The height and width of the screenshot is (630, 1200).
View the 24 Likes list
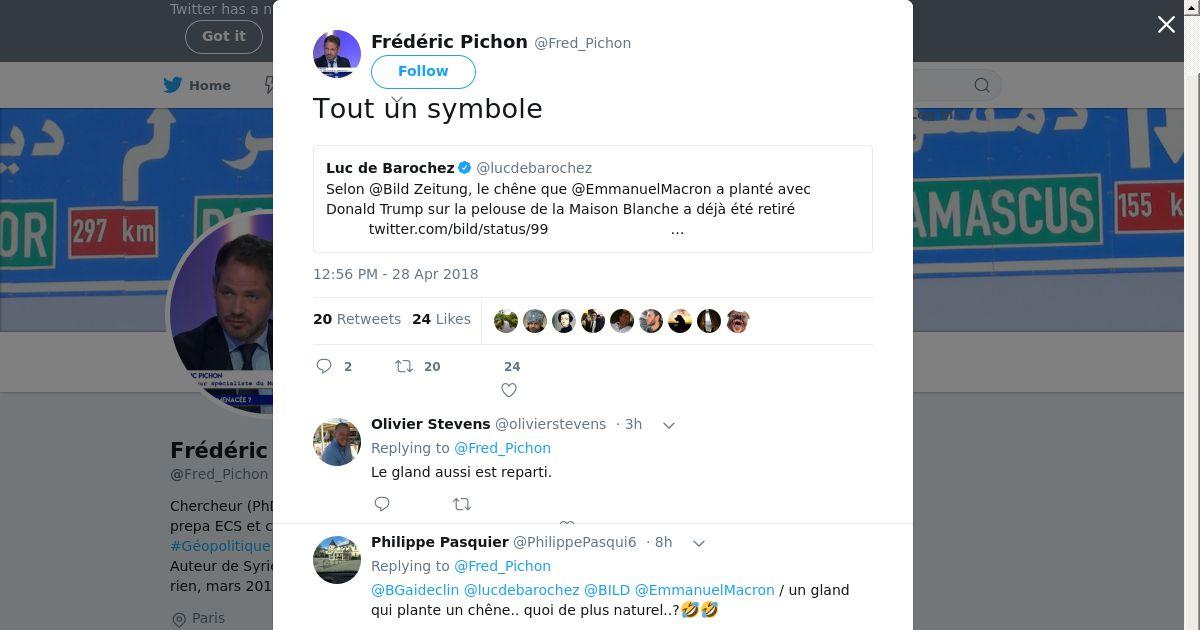pyautogui.click(x=441, y=319)
